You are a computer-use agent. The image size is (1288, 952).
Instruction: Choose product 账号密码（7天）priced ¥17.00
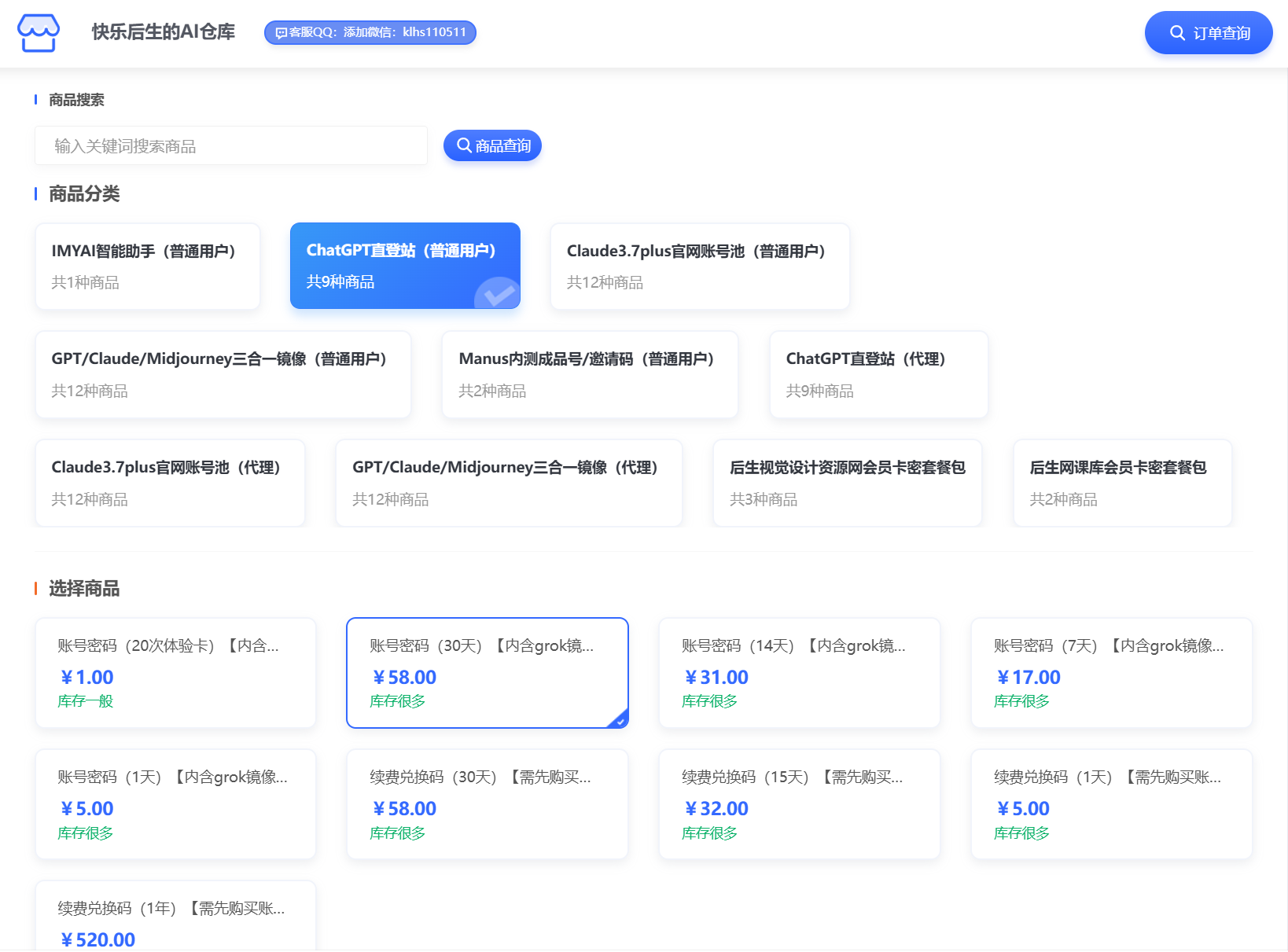click(x=1112, y=673)
